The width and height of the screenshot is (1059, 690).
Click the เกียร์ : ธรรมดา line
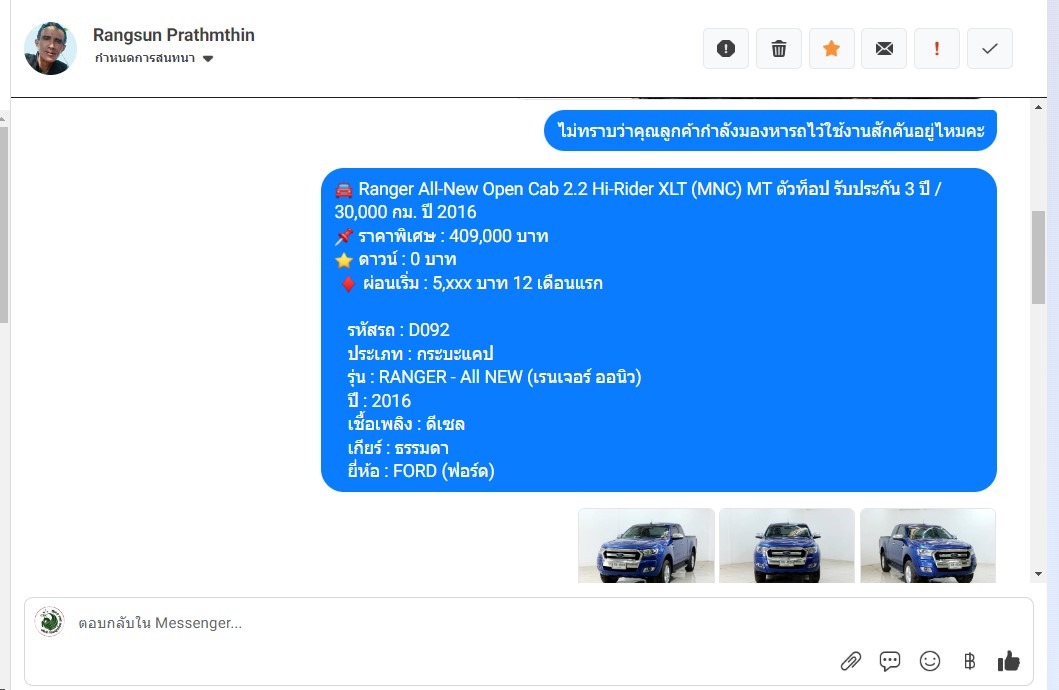click(398, 448)
